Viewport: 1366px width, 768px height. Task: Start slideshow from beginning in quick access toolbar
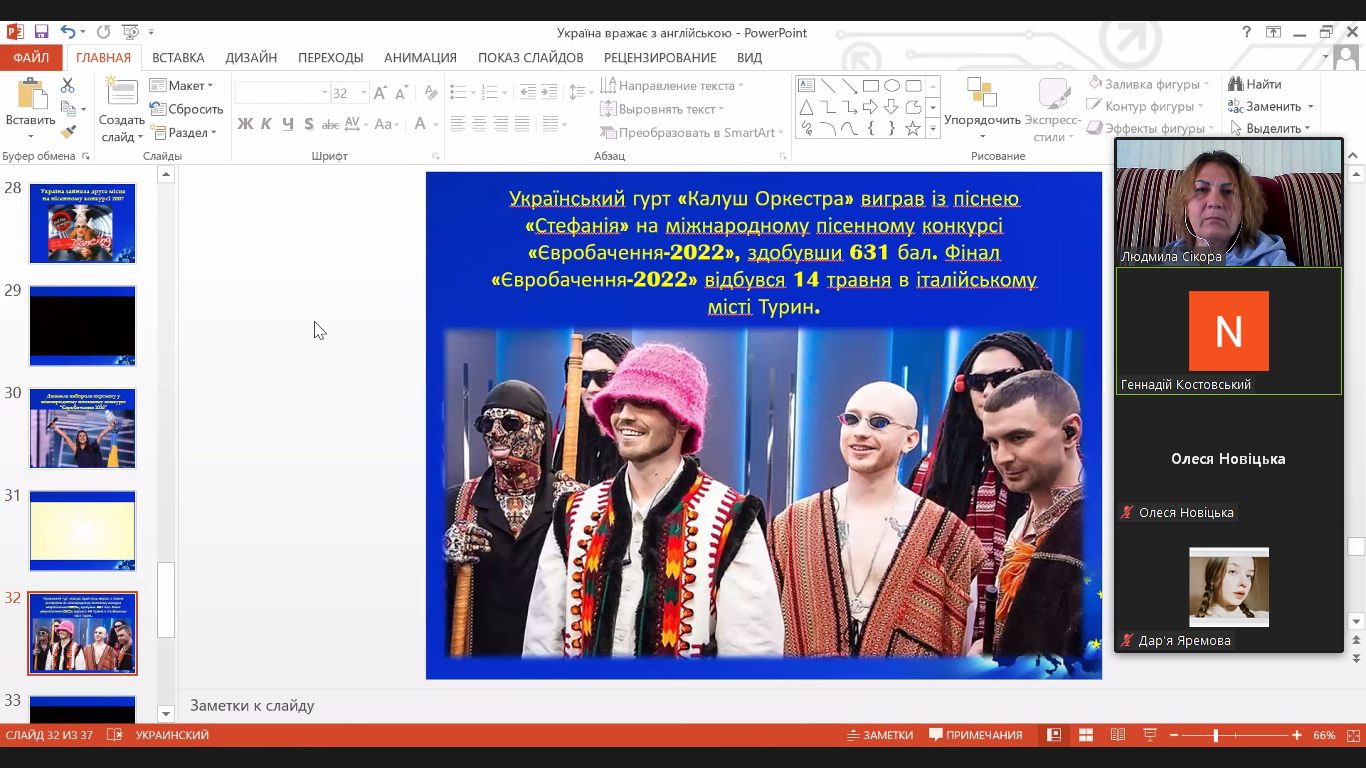click(x=128, y=32)
